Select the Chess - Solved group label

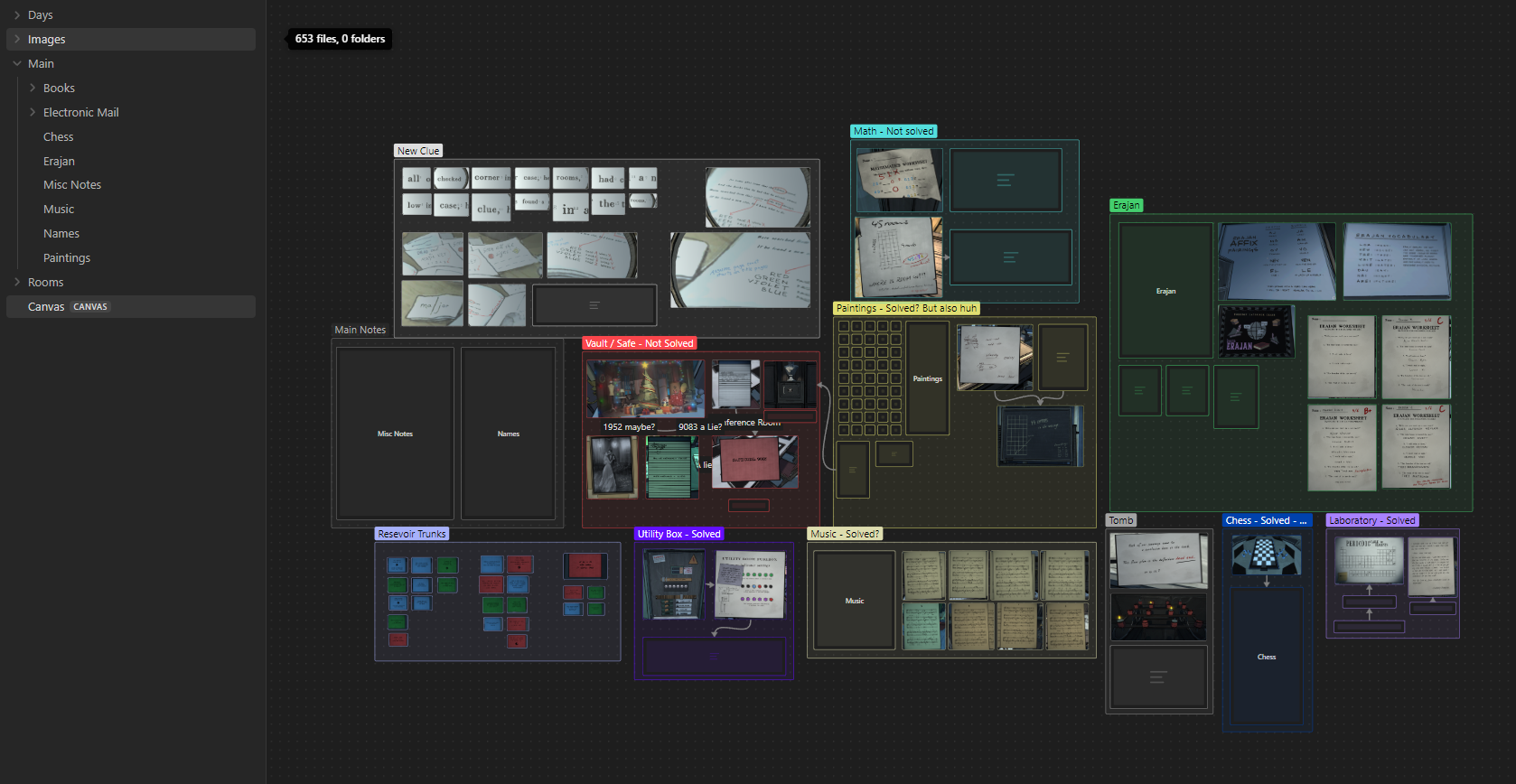[1266, 520]
